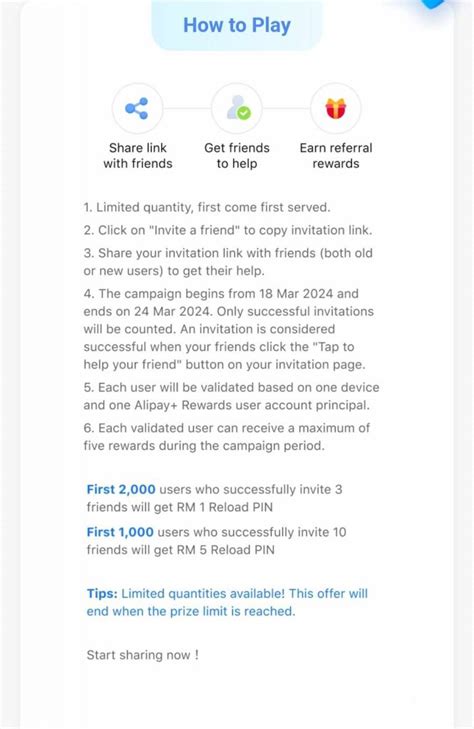
Task: Click the blue icon at top right corner
Action: (x=434, y=4)
